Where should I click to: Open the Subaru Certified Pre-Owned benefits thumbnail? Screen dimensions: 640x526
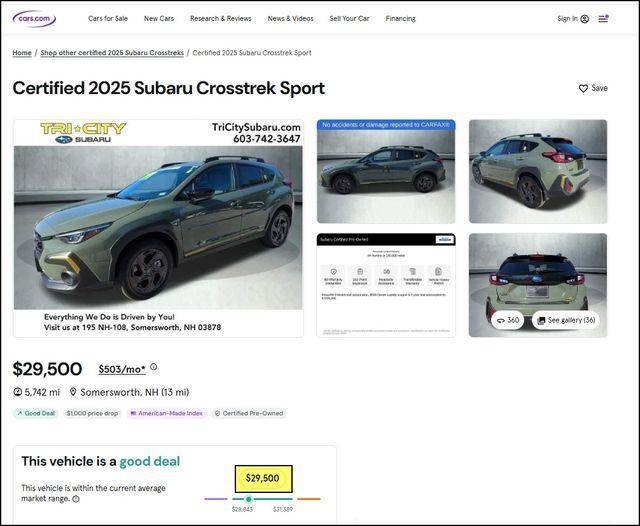(386, 285)
